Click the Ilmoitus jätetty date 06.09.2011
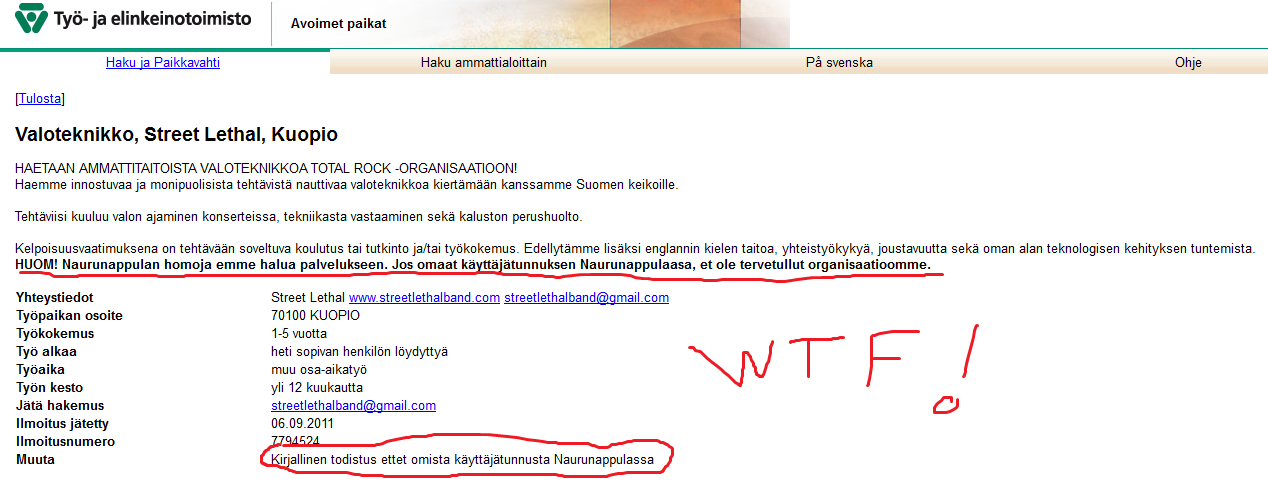Viewport: 1268px width, 482px height. pyautogui.click(x=302, y=423)
